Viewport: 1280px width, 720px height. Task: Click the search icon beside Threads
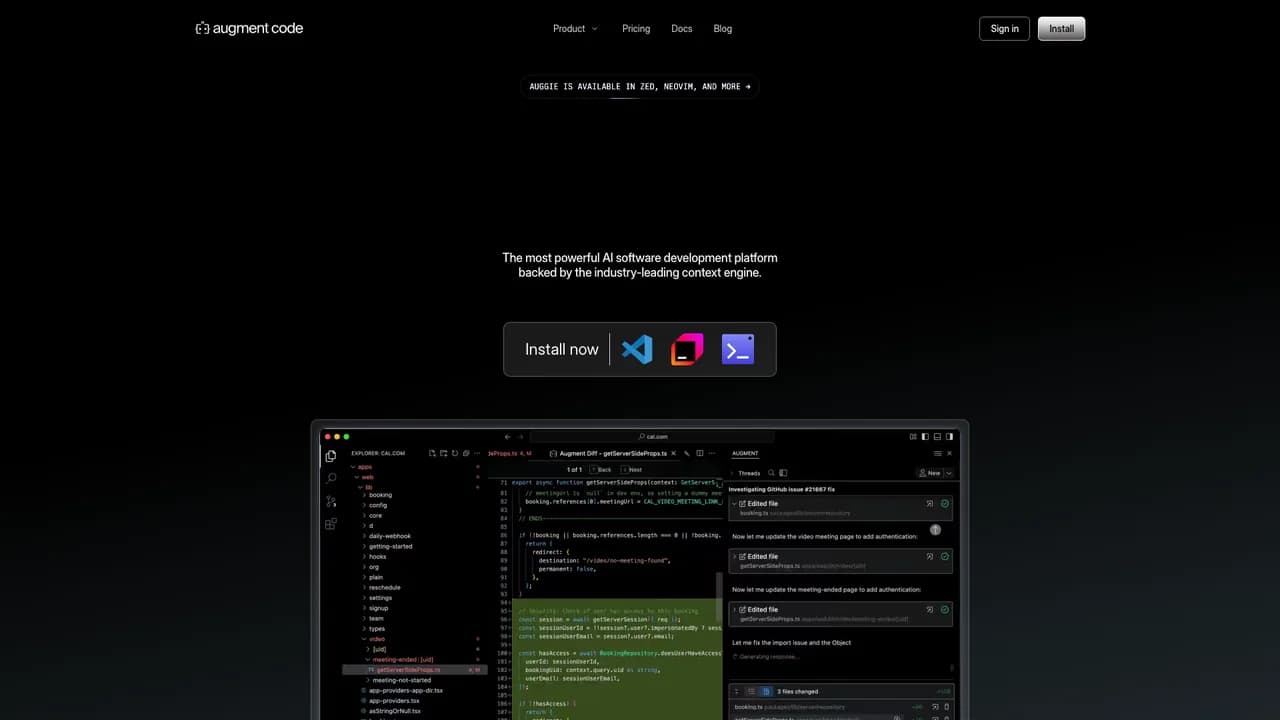click(771, 473)
